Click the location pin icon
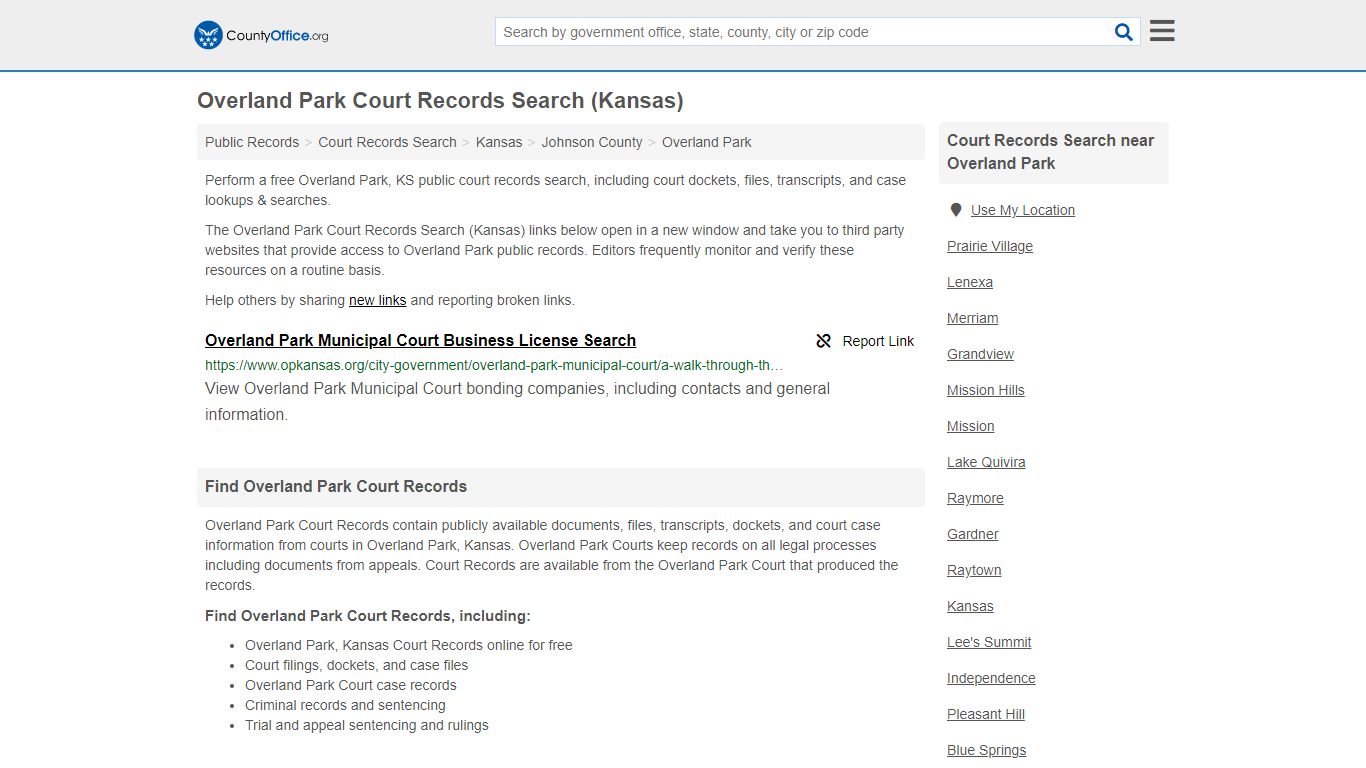 click(x=956, y=210)
